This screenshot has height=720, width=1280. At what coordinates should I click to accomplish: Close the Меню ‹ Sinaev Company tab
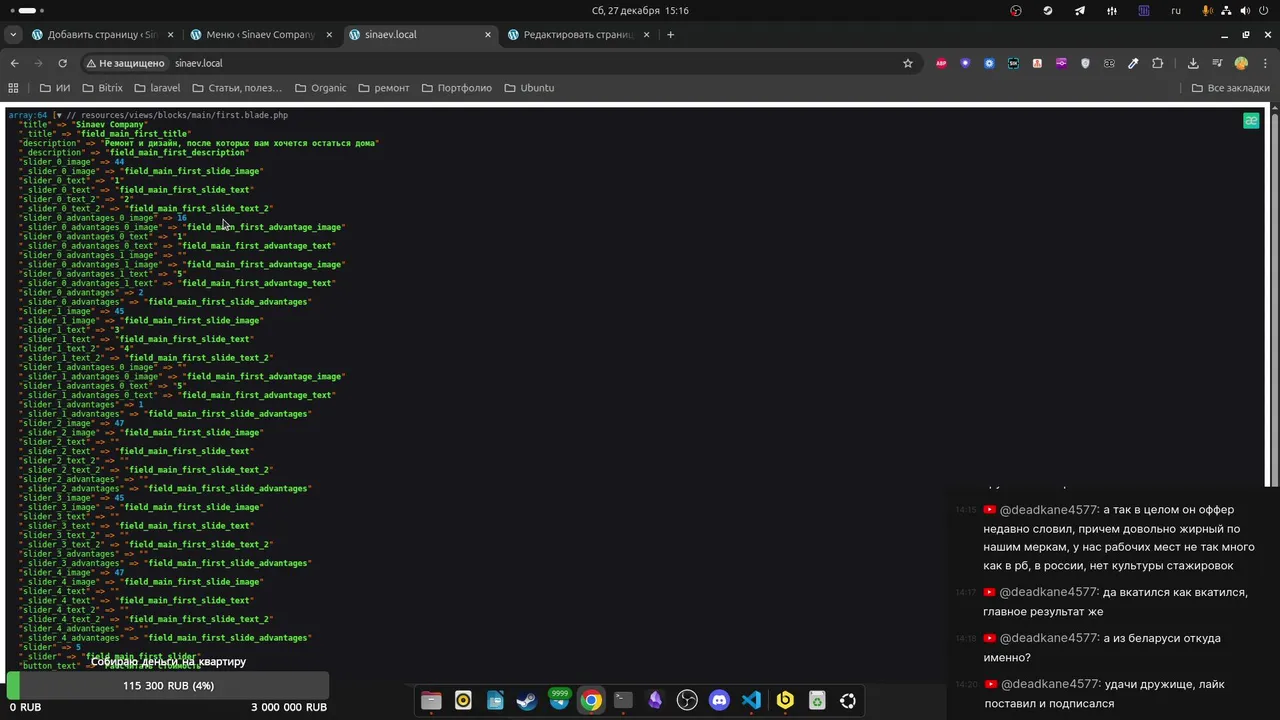(329, 35)
